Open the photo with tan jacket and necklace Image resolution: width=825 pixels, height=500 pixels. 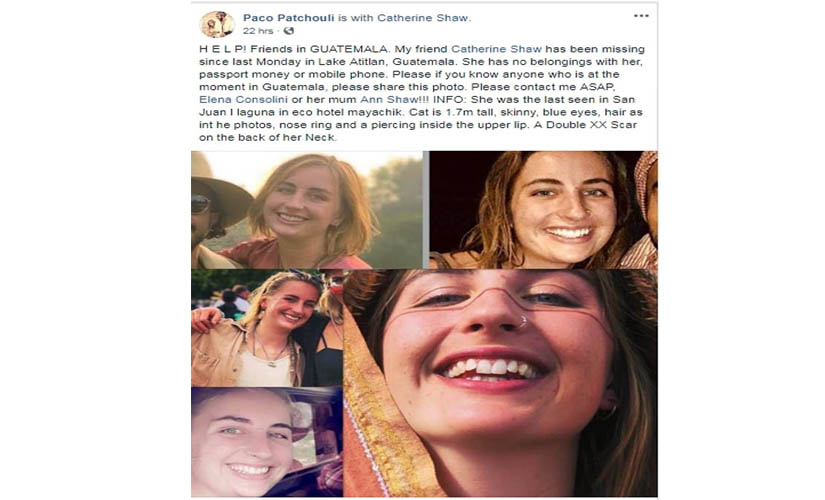click(x=267, y=328)
